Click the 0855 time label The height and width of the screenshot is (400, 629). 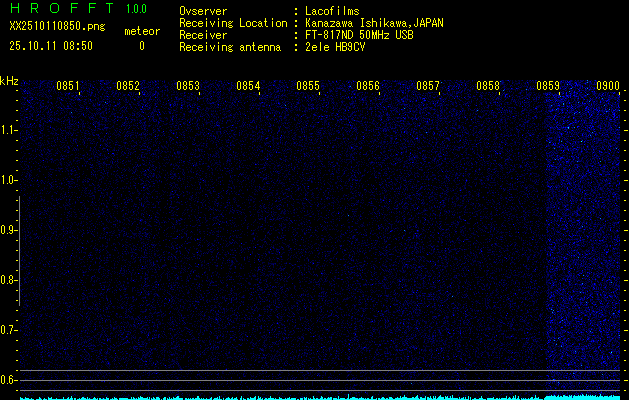coord(308,87)
